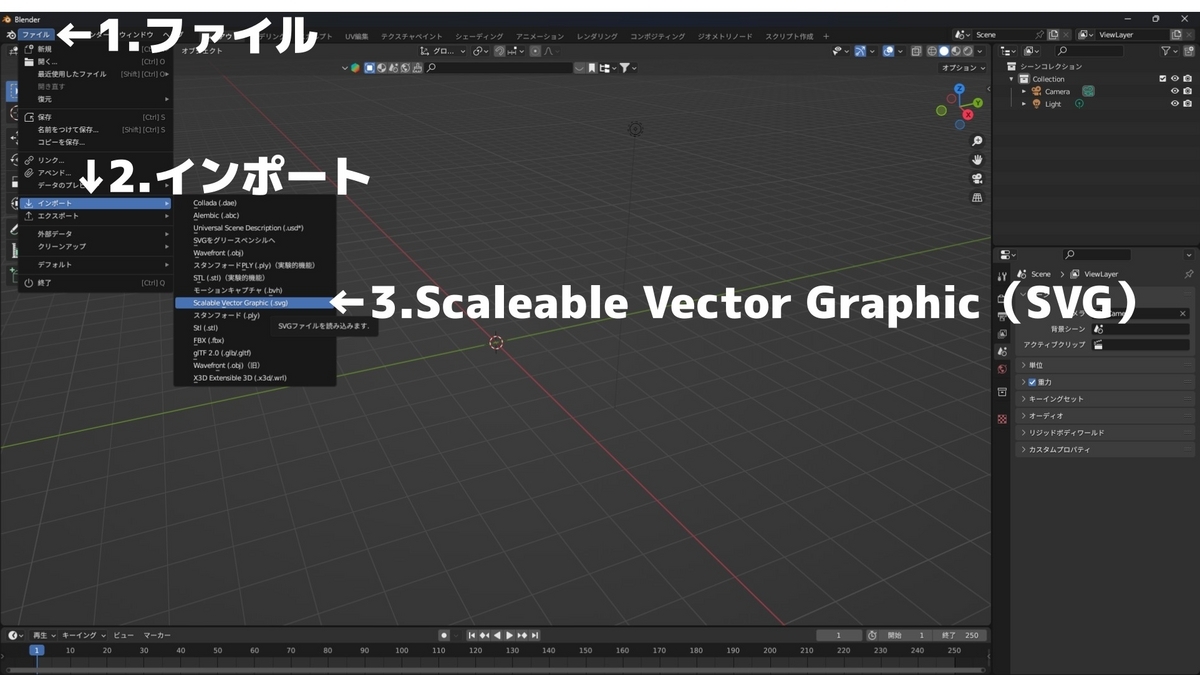Open the オプション dropdown in viewport

point(962,67)
